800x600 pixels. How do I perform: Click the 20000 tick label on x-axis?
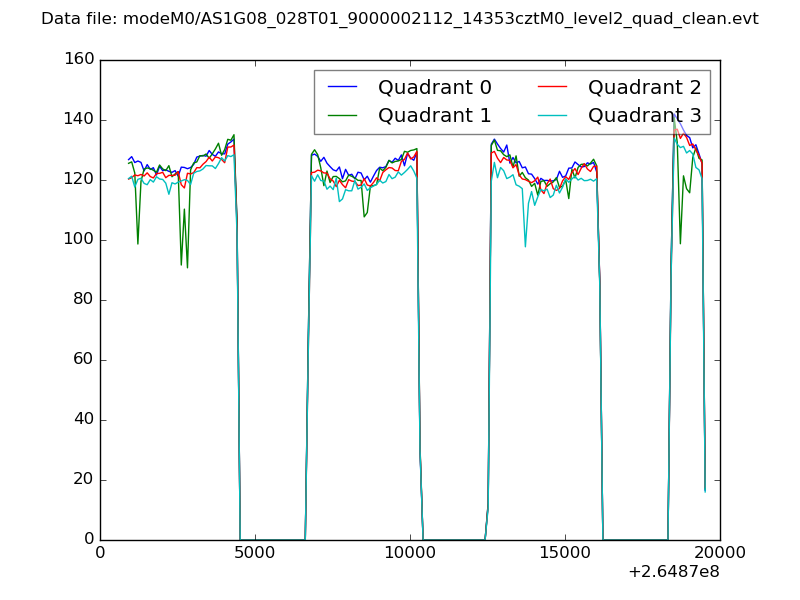720,553
